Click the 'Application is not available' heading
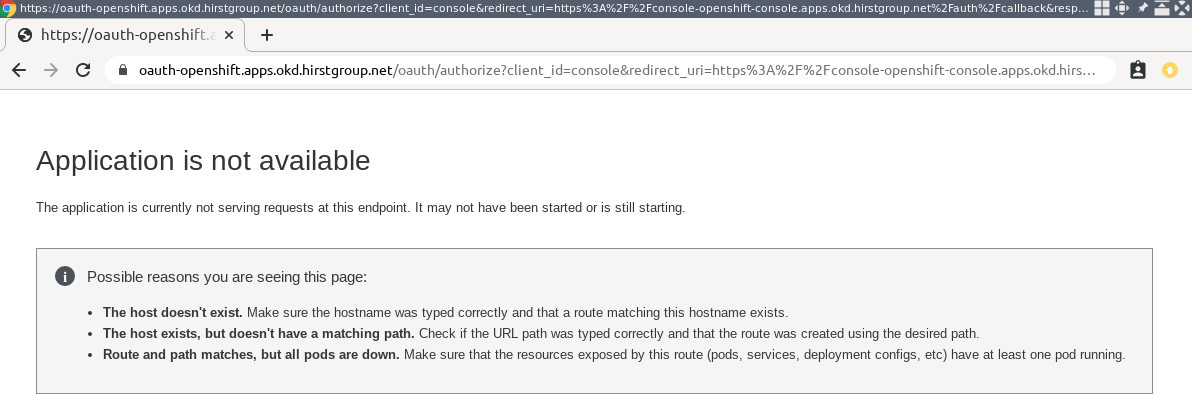Image resolution: width=1192 pixels, height=395 pixels. pos(203,161)
